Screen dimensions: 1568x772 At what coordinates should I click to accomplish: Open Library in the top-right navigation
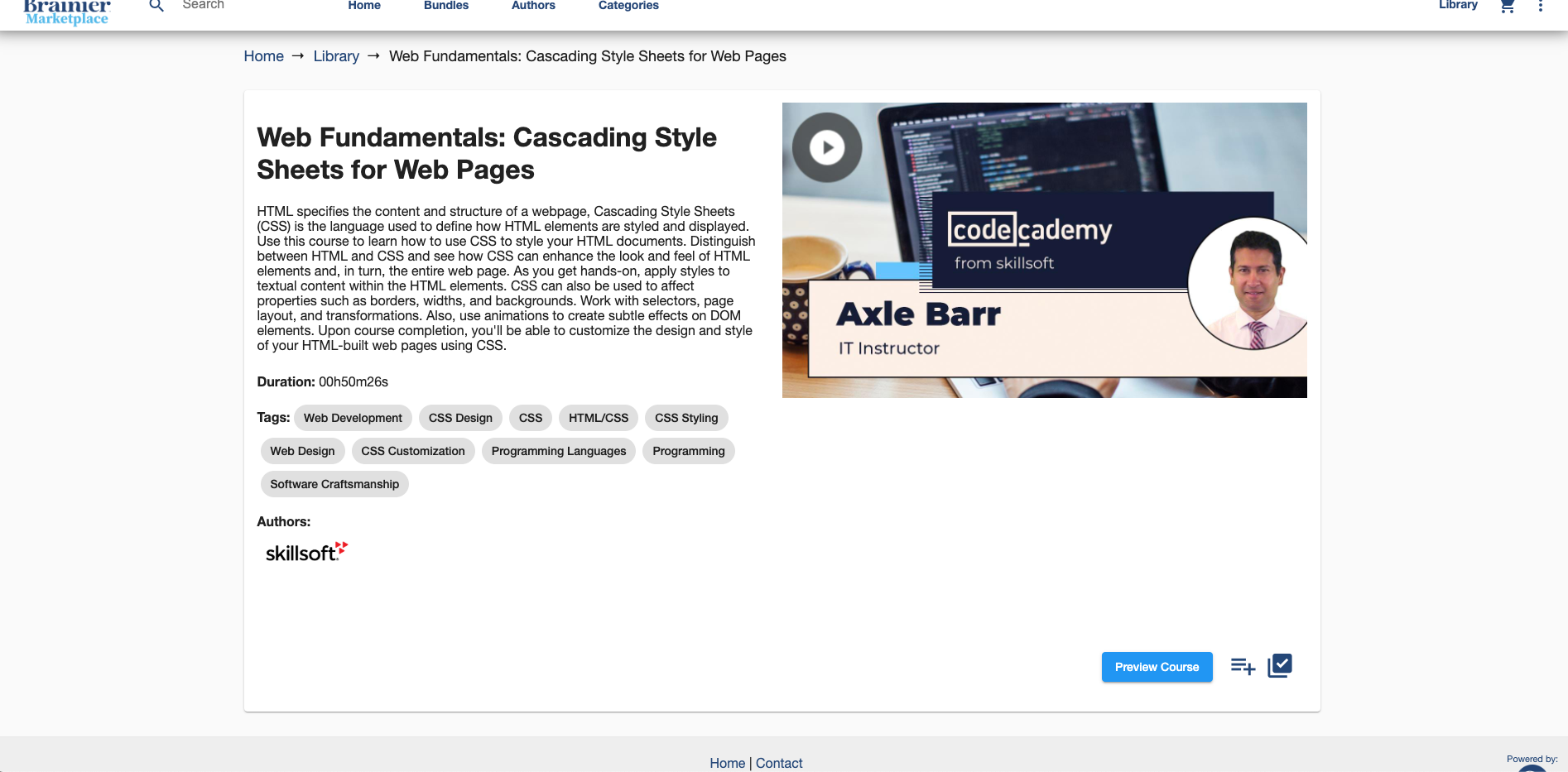(1458, 5)
